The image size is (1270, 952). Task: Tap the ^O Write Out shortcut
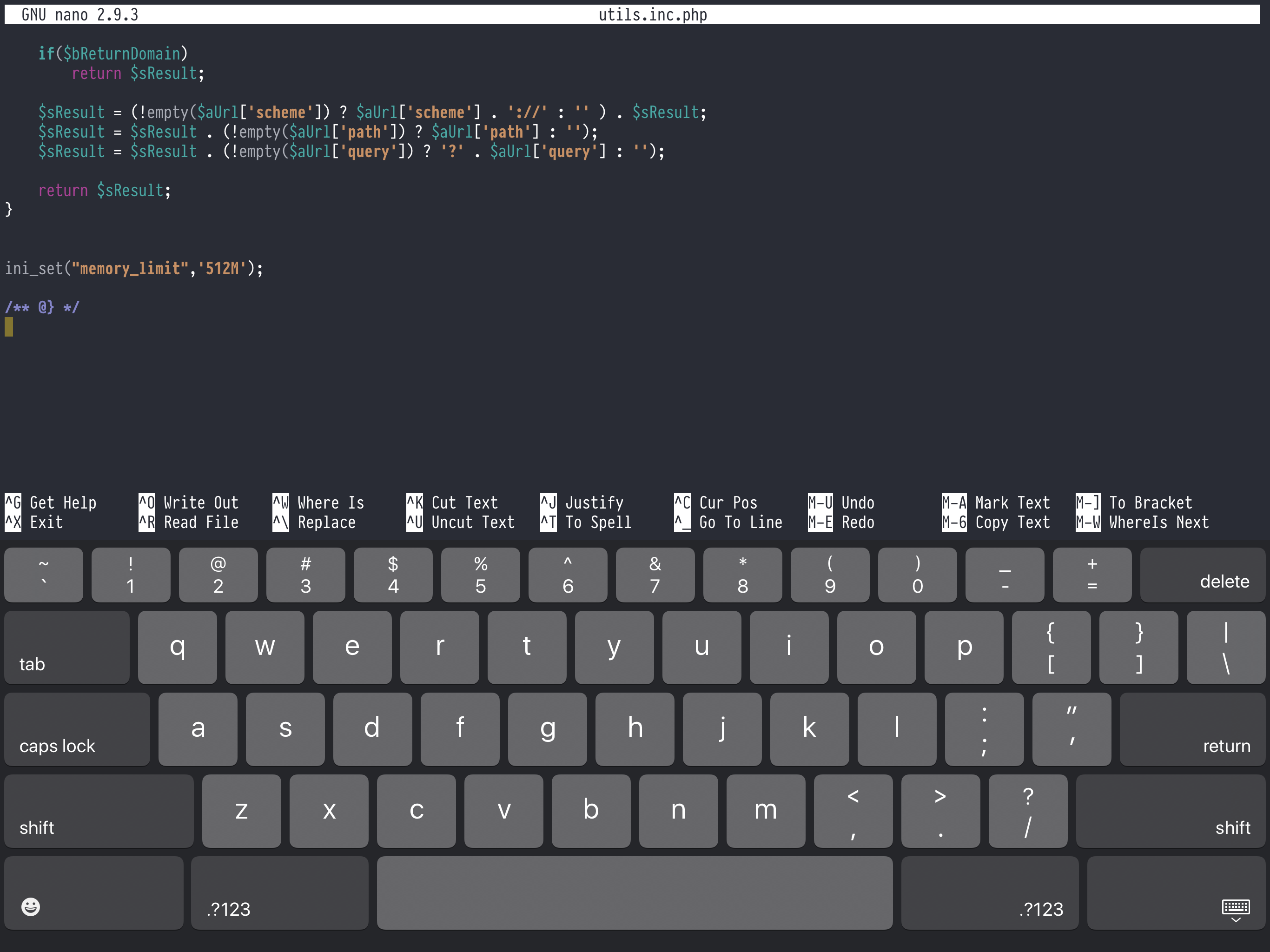pos(188,503)
